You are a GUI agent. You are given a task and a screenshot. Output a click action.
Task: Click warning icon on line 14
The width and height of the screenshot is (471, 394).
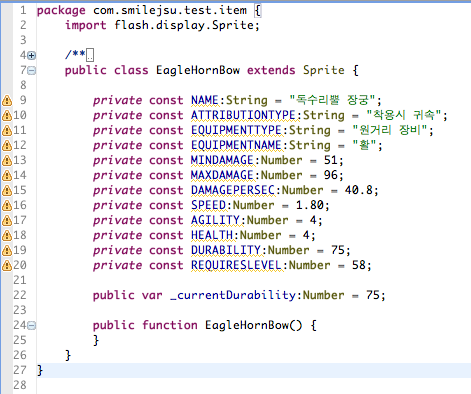(x=7, y=175)
